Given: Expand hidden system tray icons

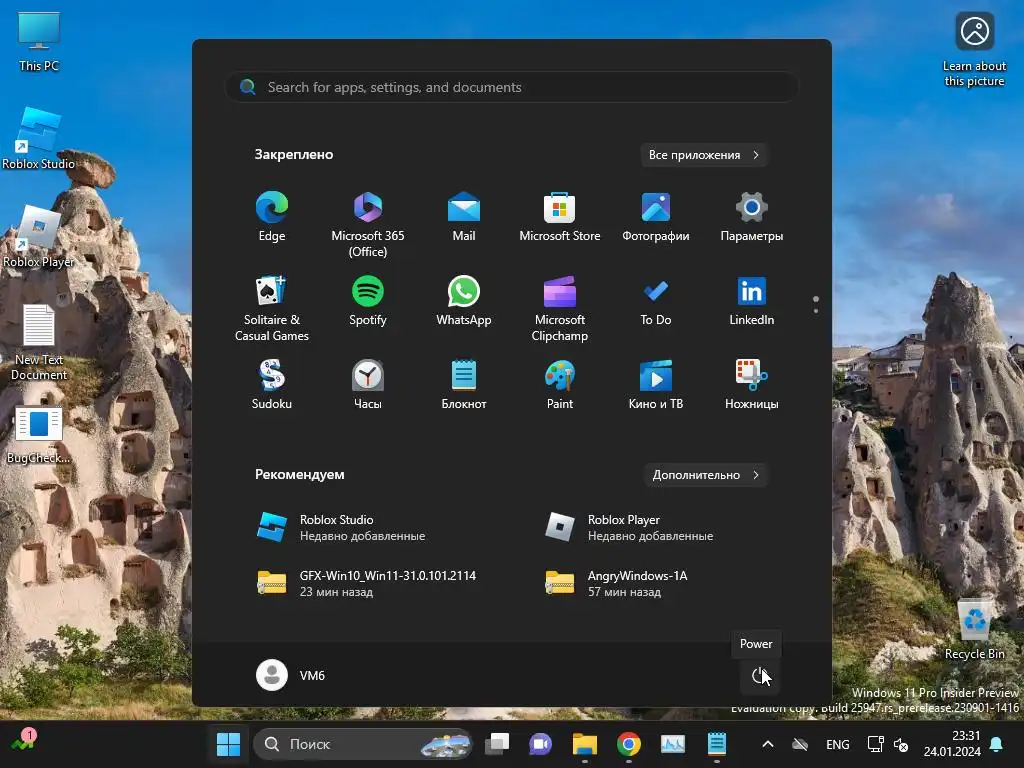Looking at the screenshot, I should [x=768, y=744].
